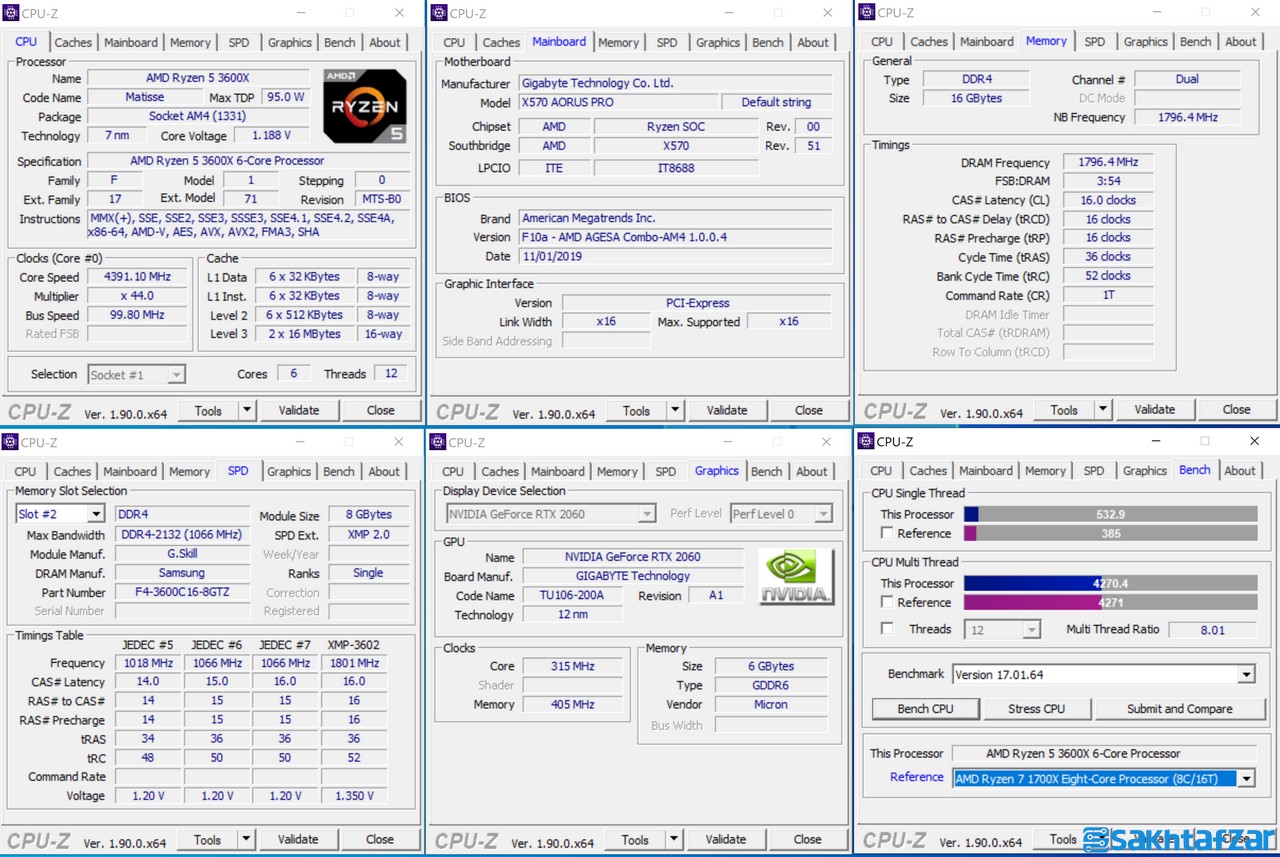This screenshot has width=1280, height=857.
Task: Click GPU memory type GDDR6 value
Action: (x=770, y=685)
